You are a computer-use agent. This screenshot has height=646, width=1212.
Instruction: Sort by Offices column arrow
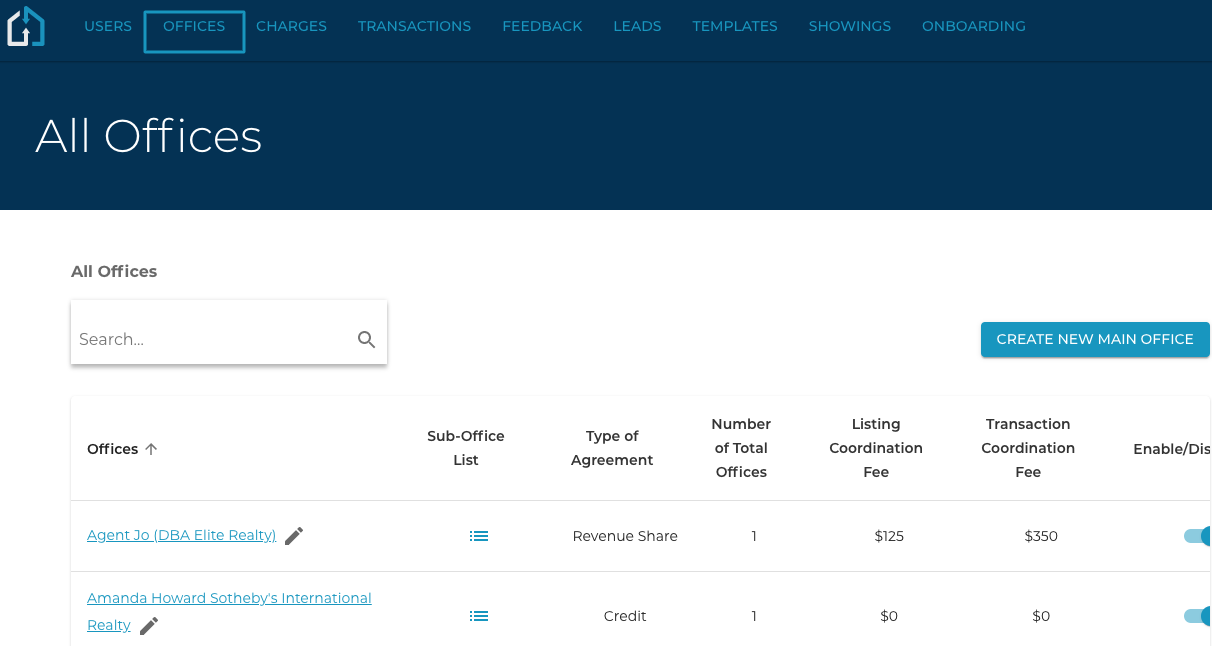point(152,449)
